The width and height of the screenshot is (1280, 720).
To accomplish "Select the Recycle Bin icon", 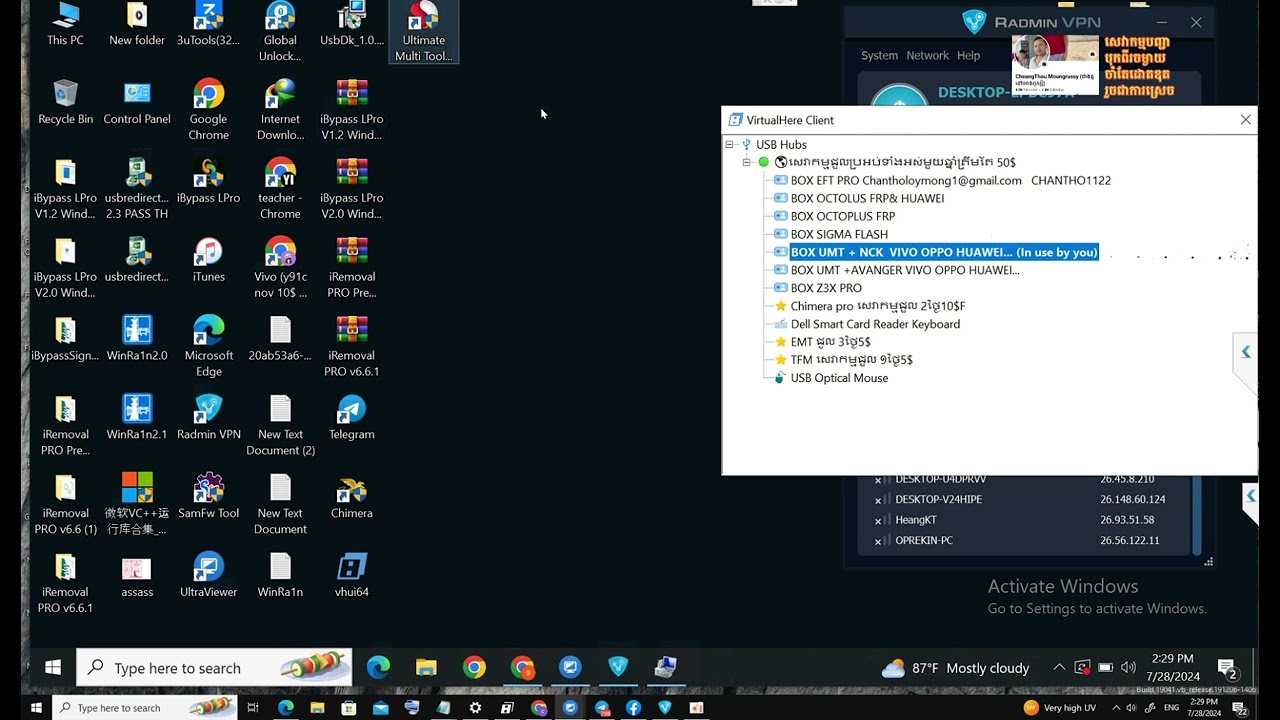I will [x=65, y=103].
